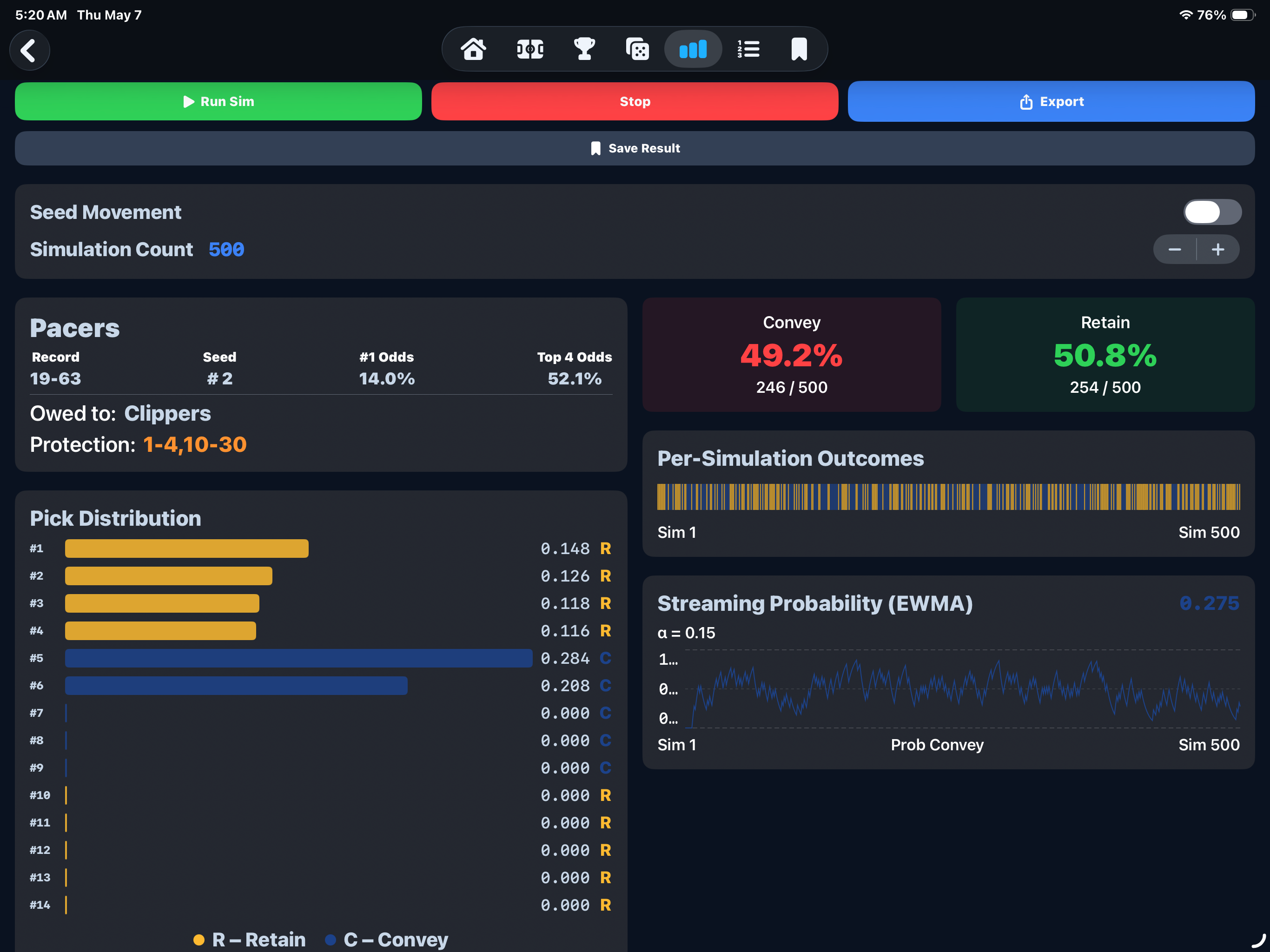Select the #1 pick distribution bar
This screenshot has height=952, width=1270.
[186, 549]
